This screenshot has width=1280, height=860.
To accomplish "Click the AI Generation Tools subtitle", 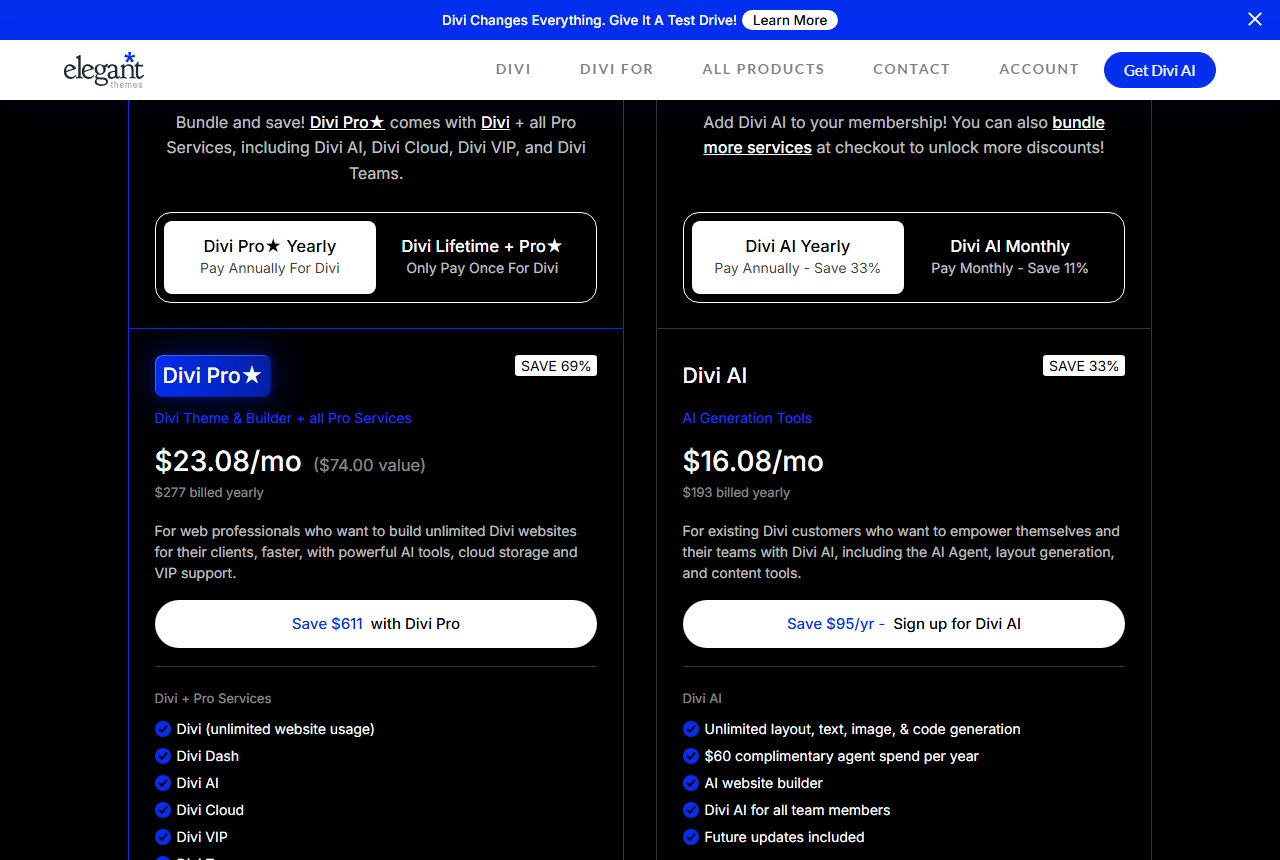I will (x=747, y=418).
